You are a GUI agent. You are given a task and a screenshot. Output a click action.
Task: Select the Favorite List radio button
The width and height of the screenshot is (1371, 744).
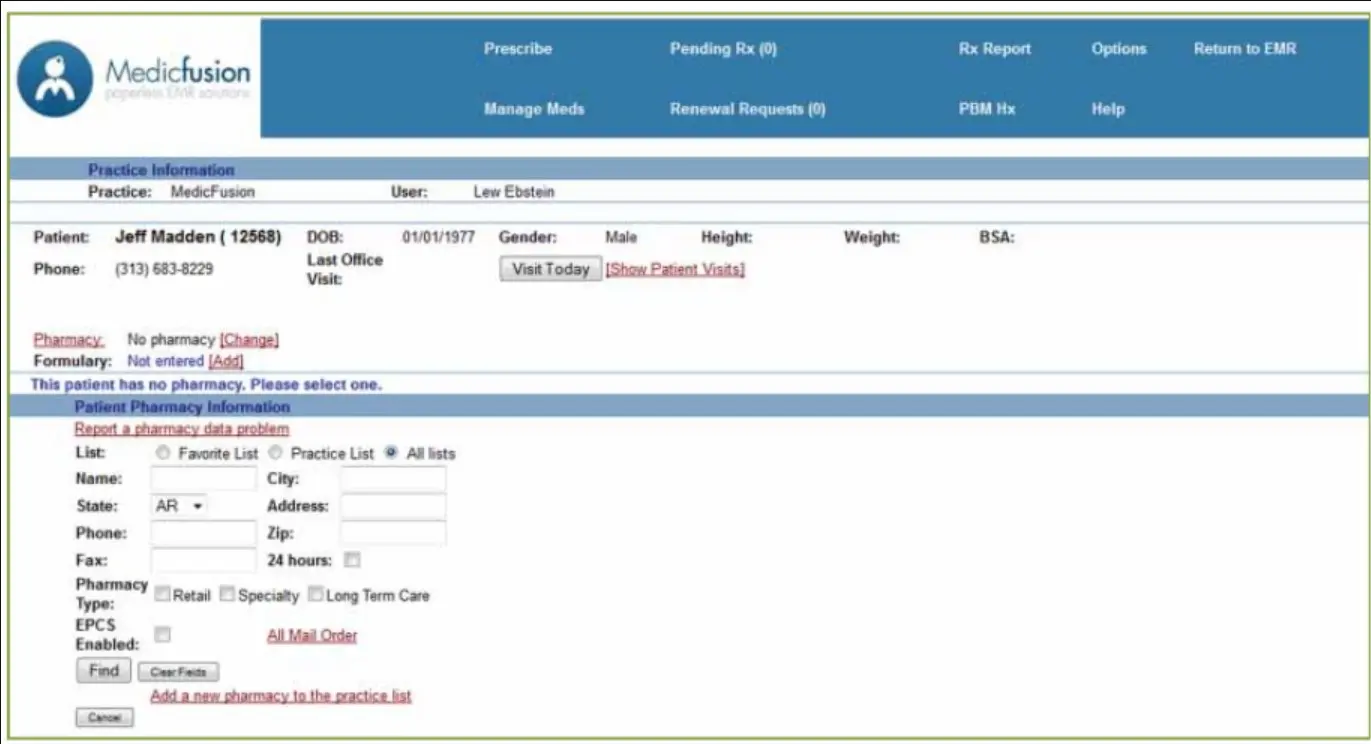coord(163,453)
